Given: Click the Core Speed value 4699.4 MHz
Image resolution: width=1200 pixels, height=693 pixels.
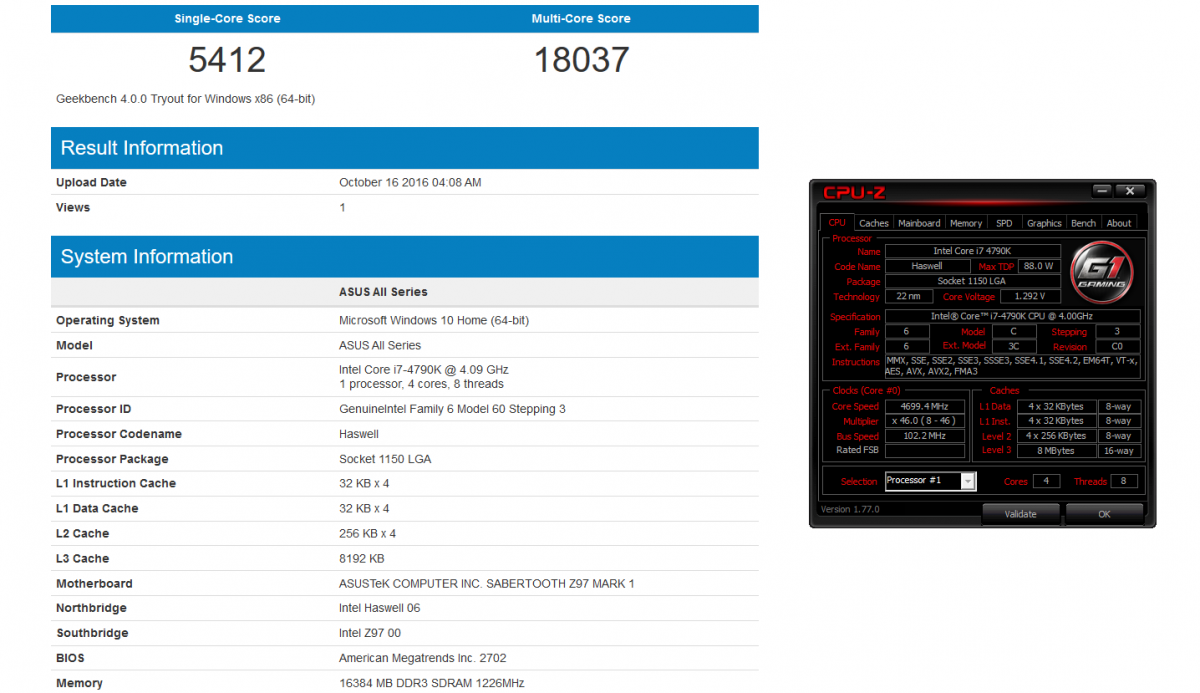Looking at the screenshot, I should pyautogui.click(x=924, y=406).
